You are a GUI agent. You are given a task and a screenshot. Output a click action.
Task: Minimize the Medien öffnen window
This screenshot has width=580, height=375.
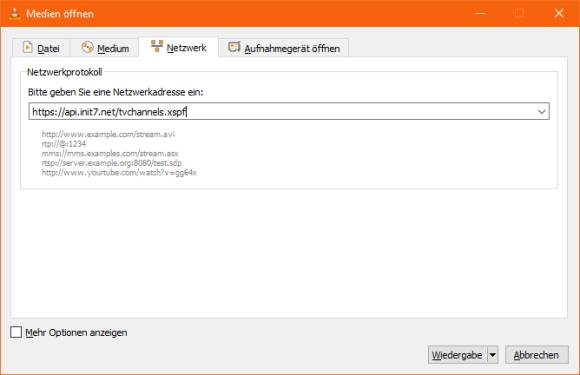click(x=480, y=13)
